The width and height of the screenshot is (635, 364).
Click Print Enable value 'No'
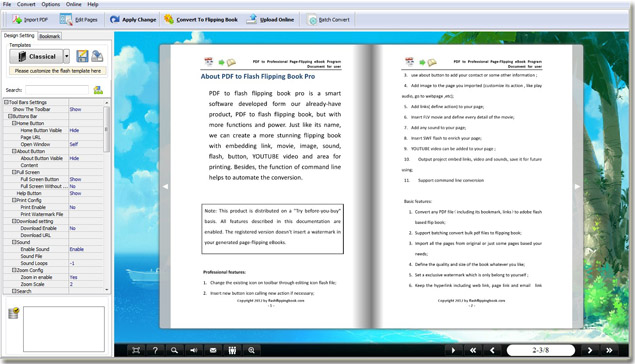coord(72,207)
